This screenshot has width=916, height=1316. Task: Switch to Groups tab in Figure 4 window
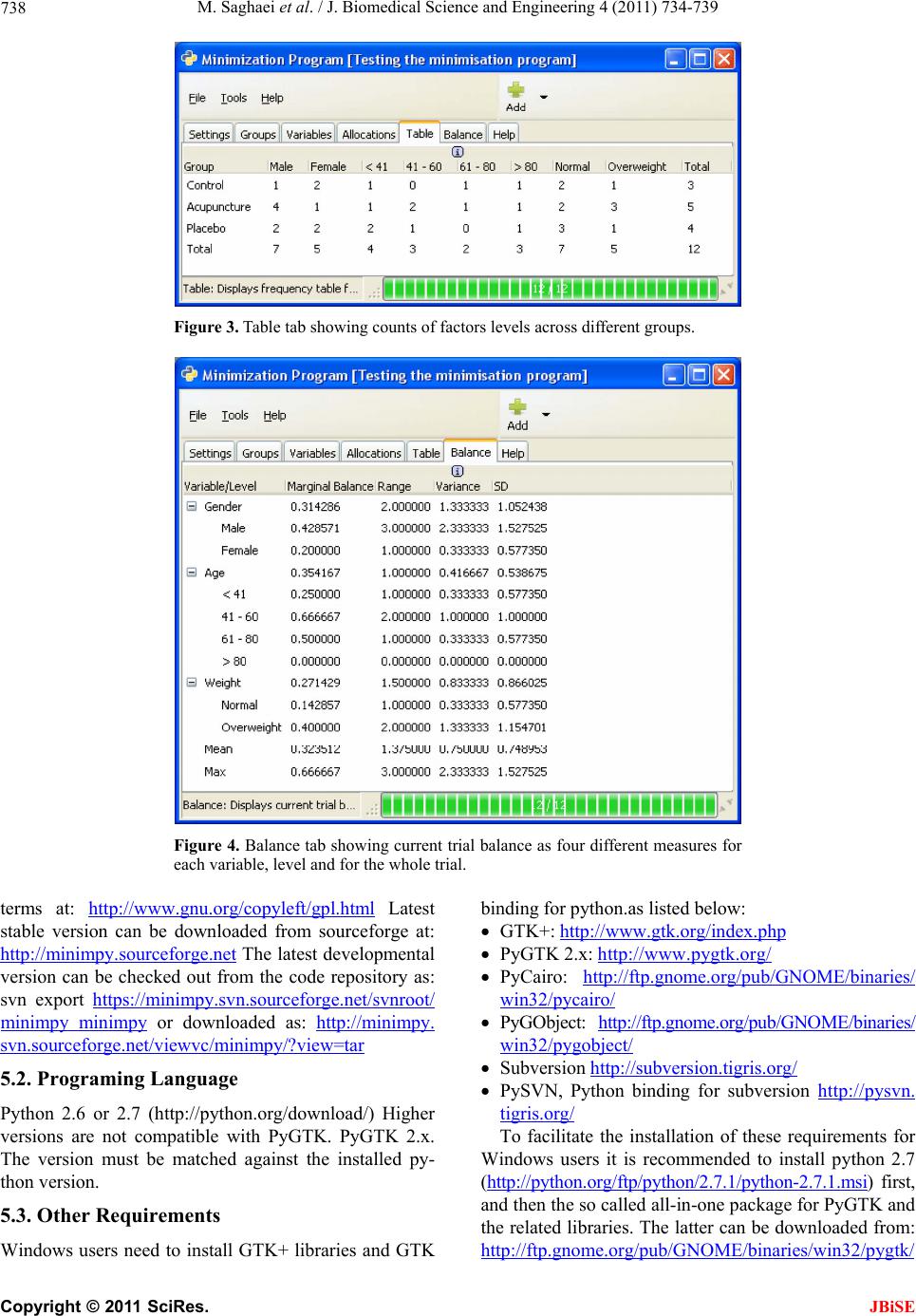260,453
